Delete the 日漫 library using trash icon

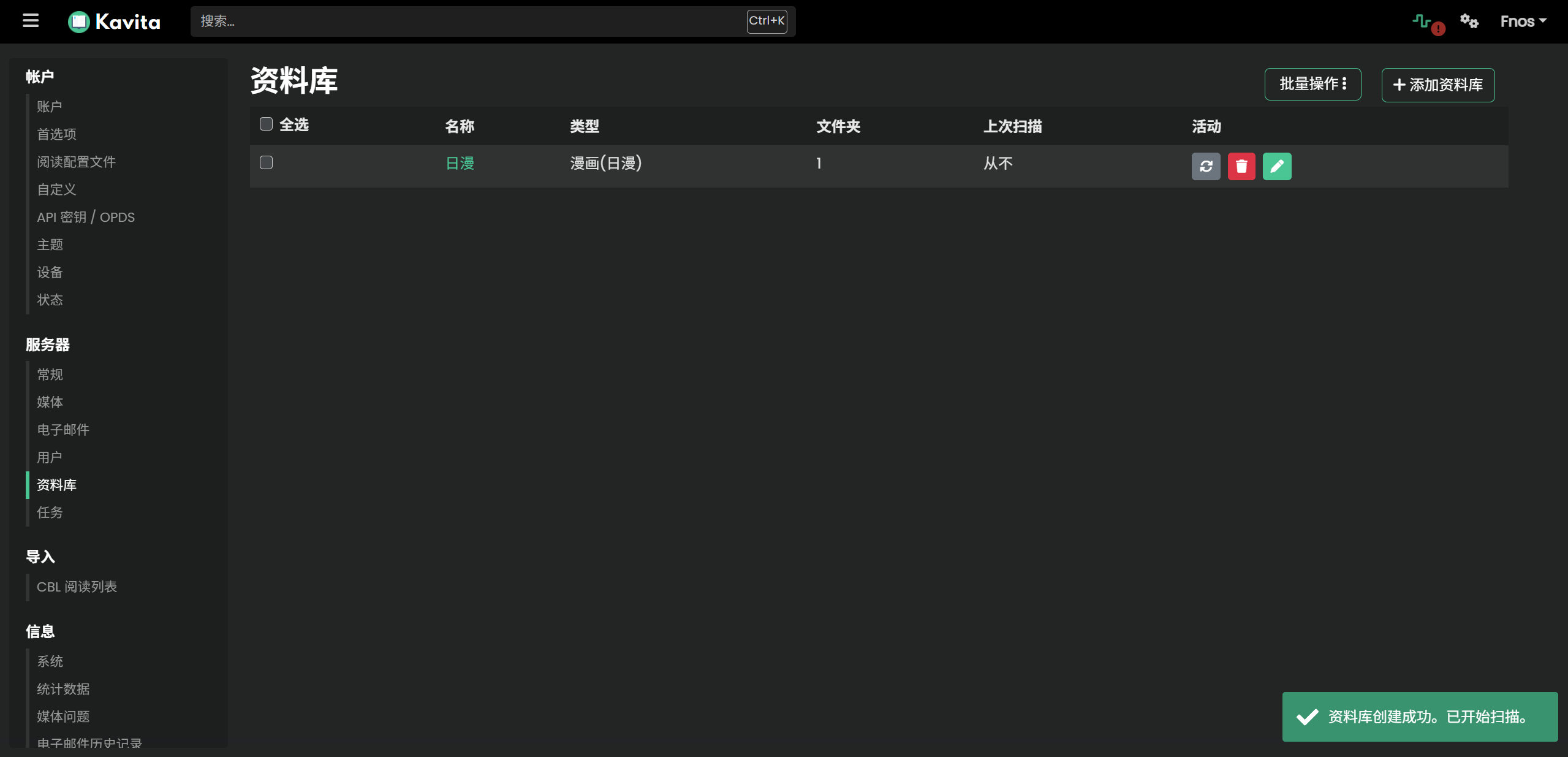[1241, 166]
